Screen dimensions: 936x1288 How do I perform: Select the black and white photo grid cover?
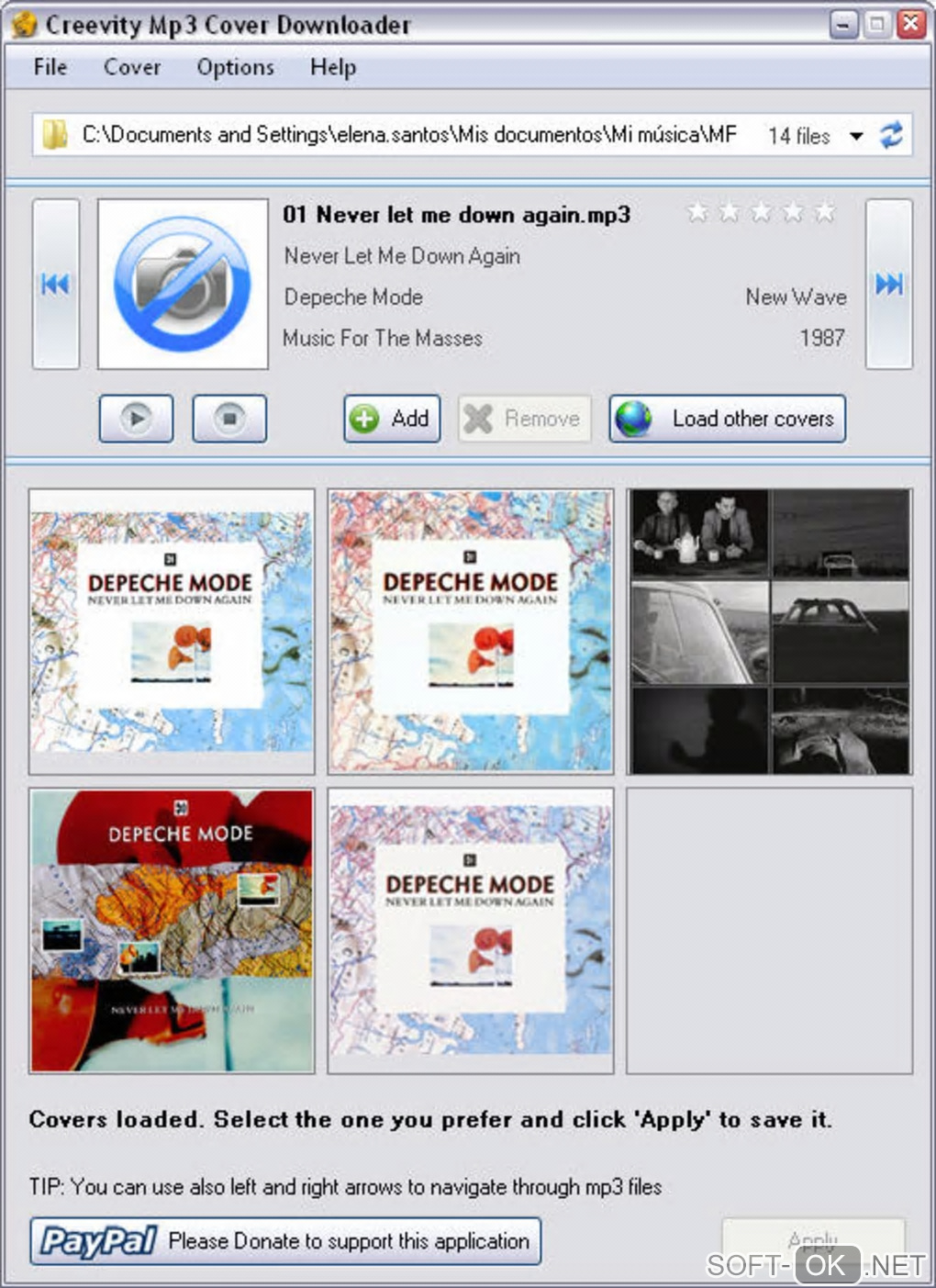(x=770, y=632)
